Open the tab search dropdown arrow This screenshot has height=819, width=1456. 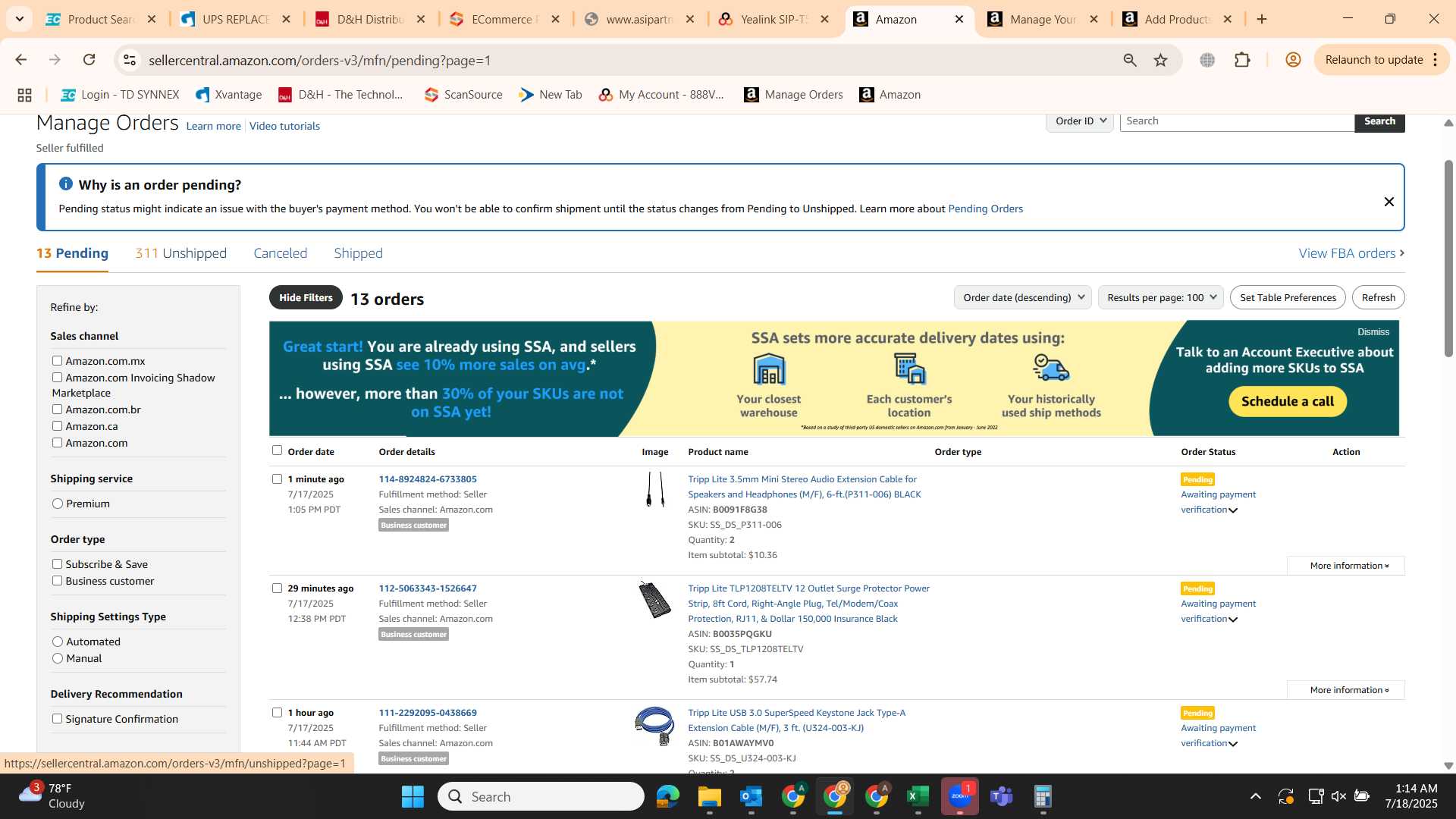point(19,19)
